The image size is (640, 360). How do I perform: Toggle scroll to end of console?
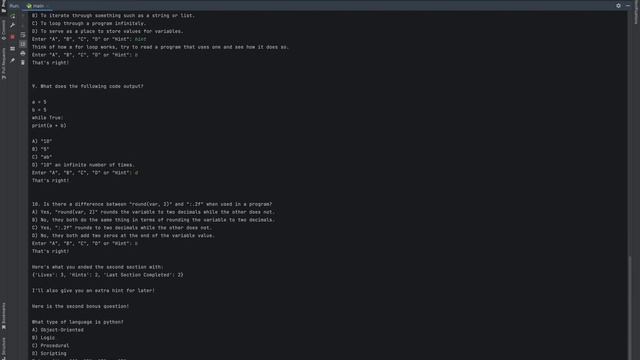23,44
